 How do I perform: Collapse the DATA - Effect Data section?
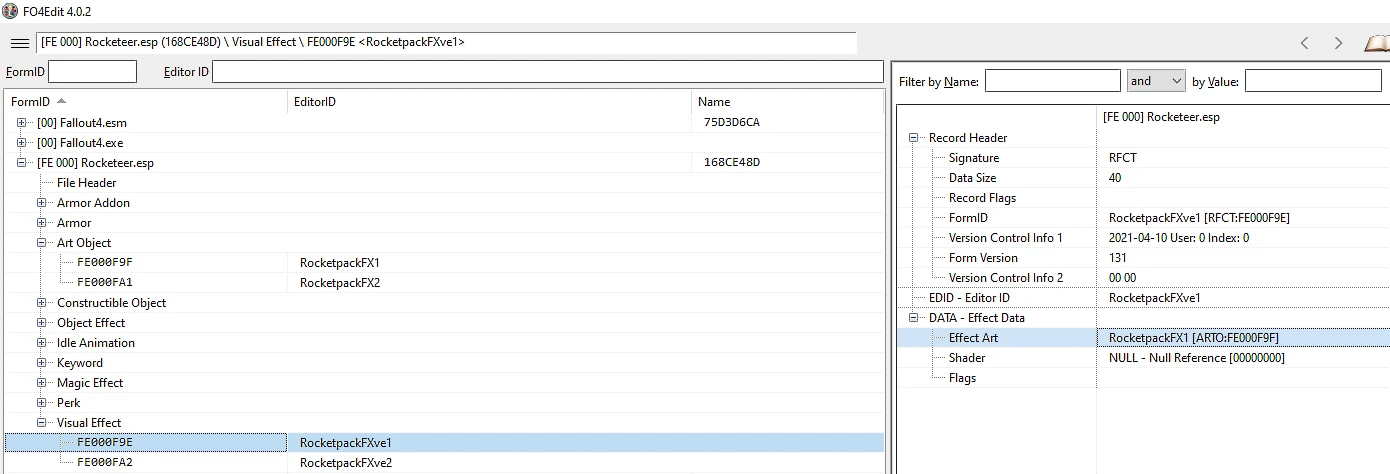pos(914,318)
